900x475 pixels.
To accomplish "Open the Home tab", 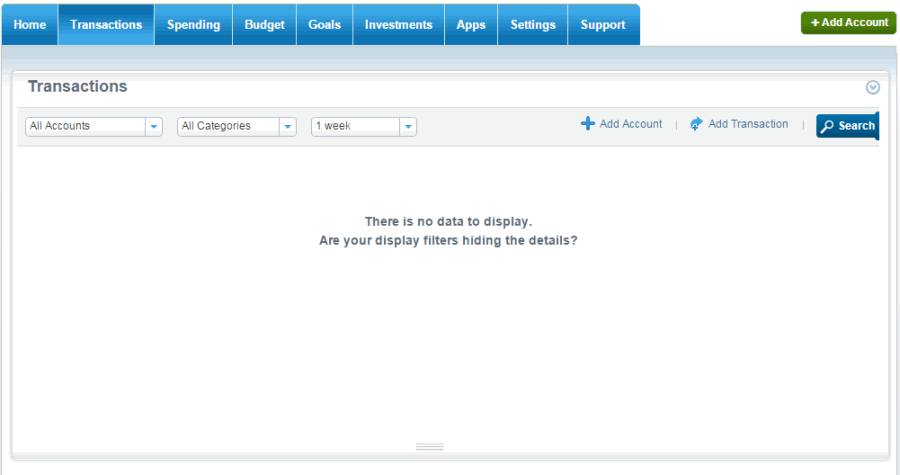I will [x=29, y=25].
